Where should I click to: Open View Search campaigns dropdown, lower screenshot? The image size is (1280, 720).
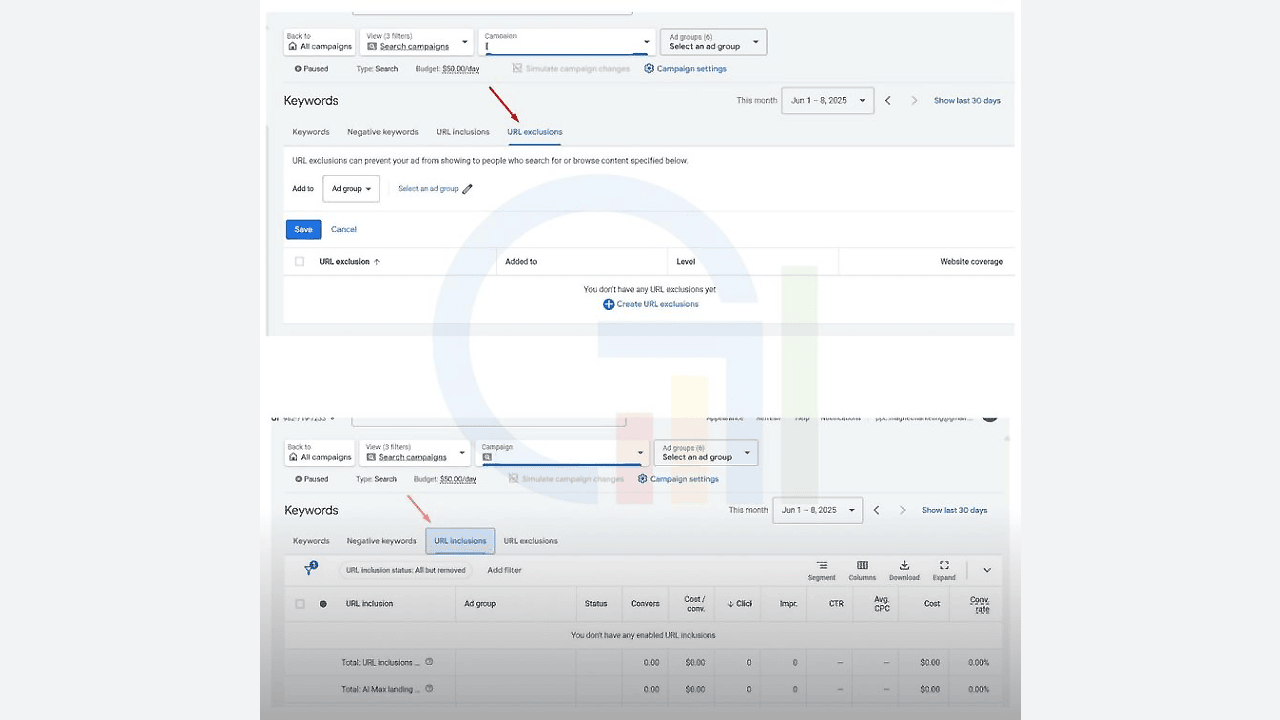(414, 453)
